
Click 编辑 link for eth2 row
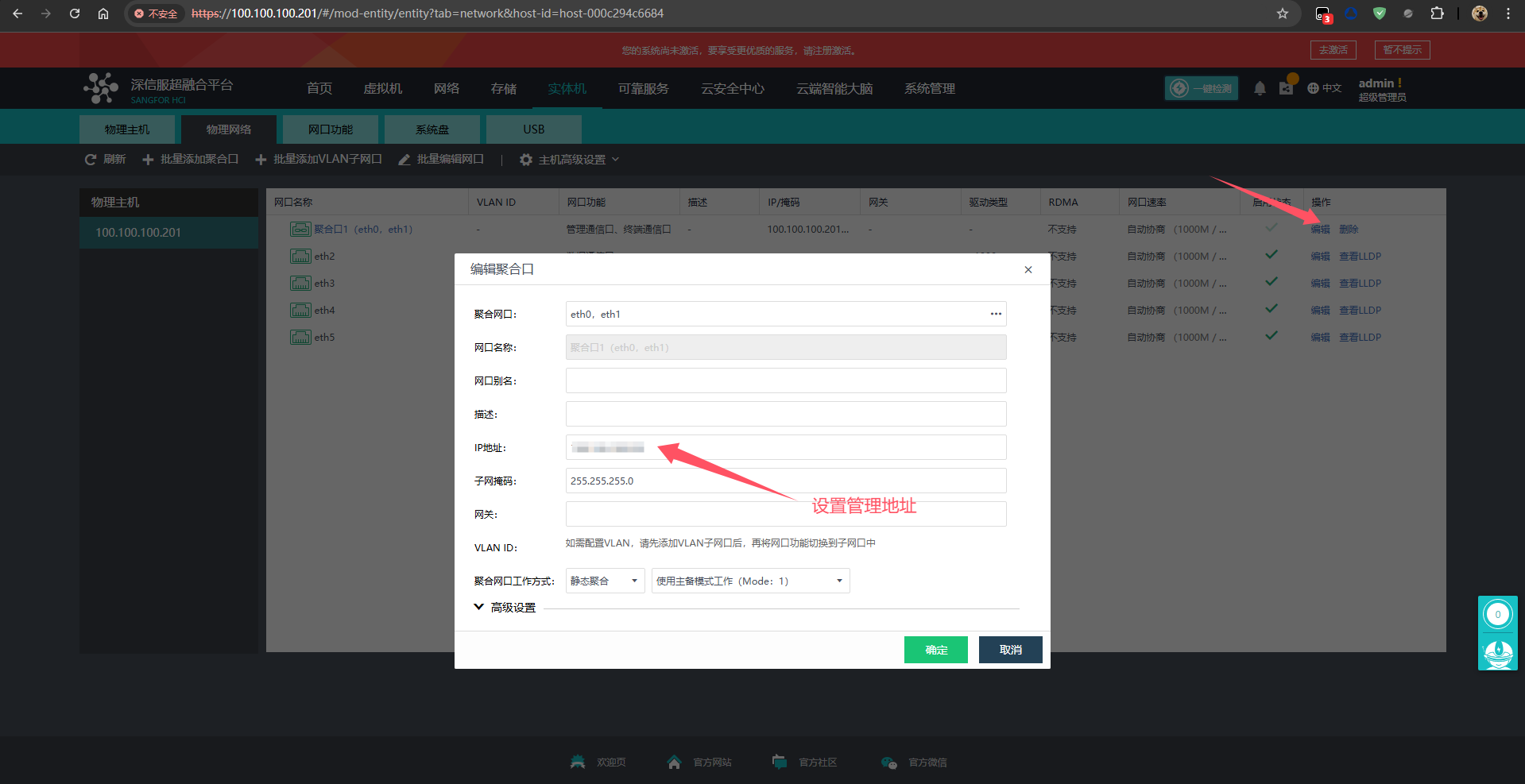1320,257
